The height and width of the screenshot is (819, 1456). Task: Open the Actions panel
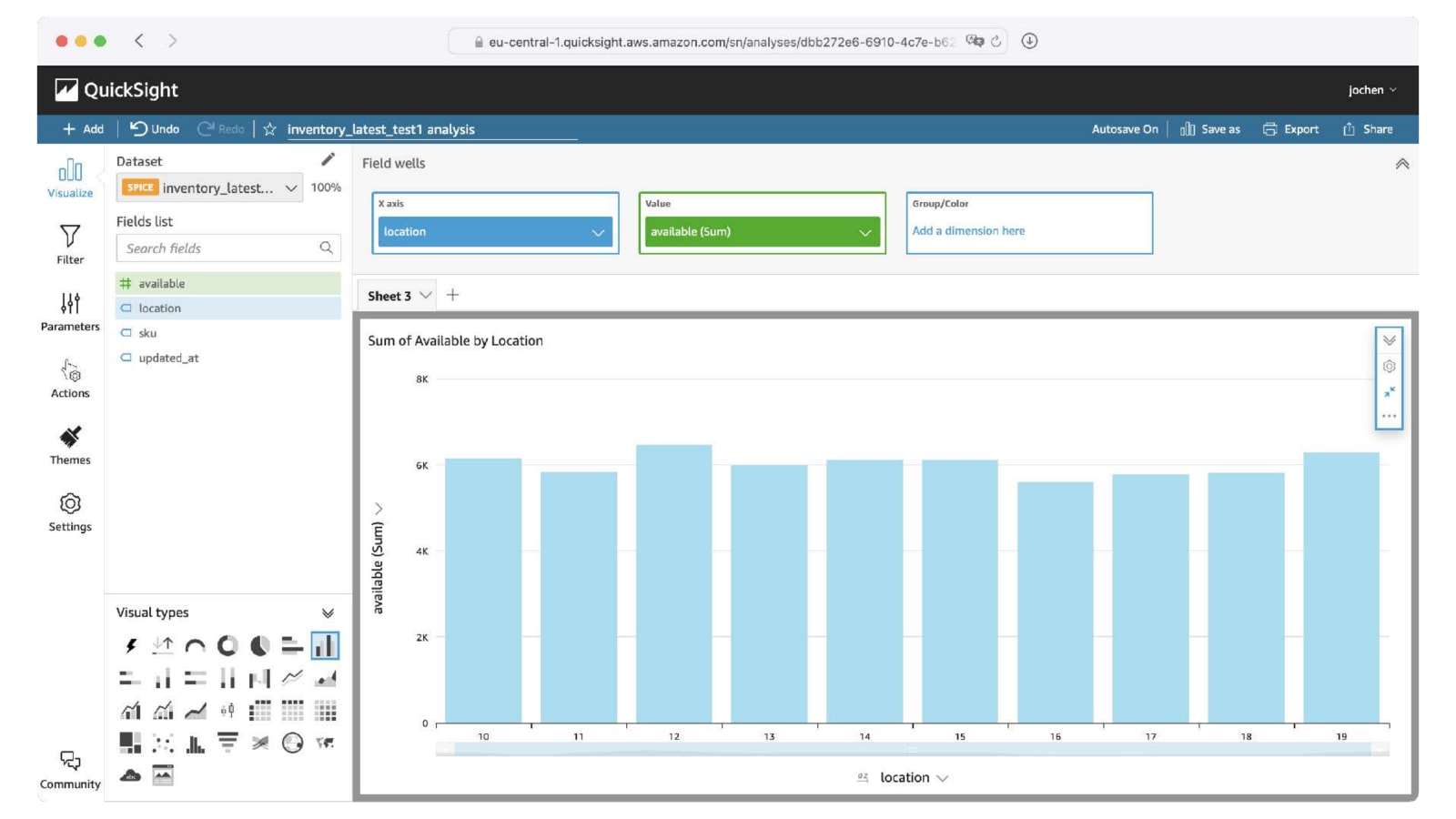click(x=70, y=379)
